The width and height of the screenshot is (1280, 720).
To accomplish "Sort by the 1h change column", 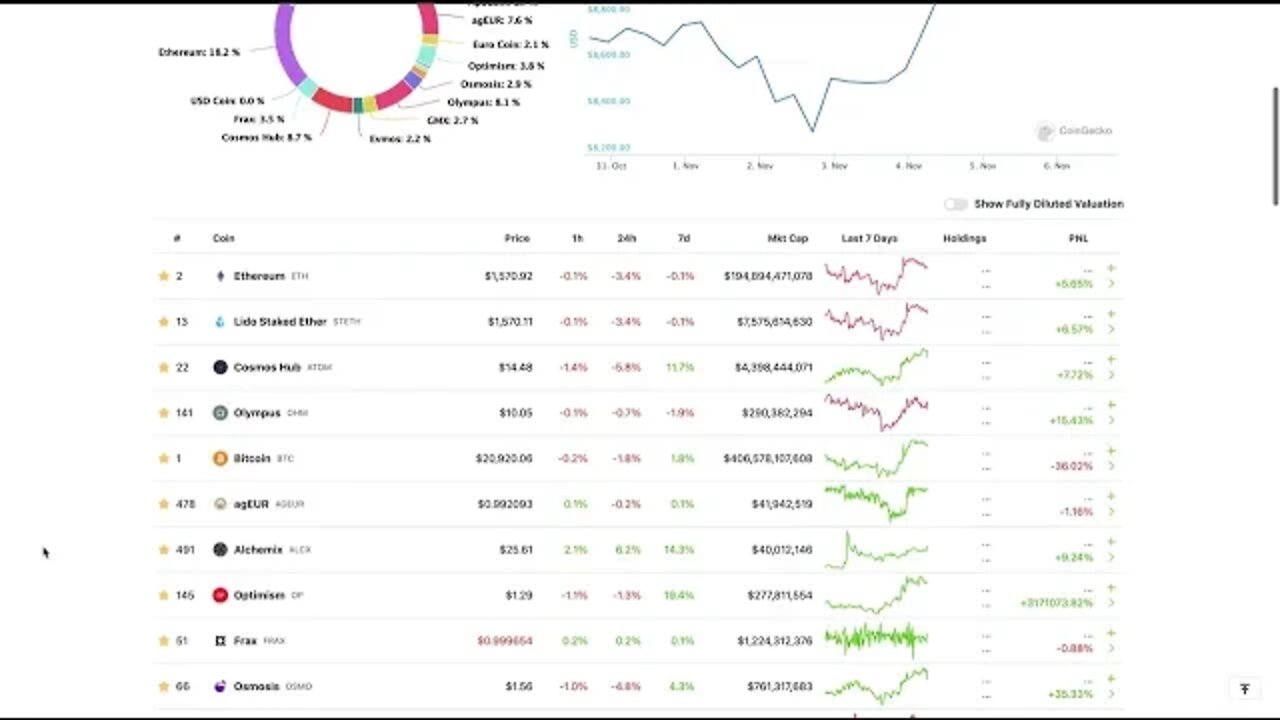I will pos(577,239).
